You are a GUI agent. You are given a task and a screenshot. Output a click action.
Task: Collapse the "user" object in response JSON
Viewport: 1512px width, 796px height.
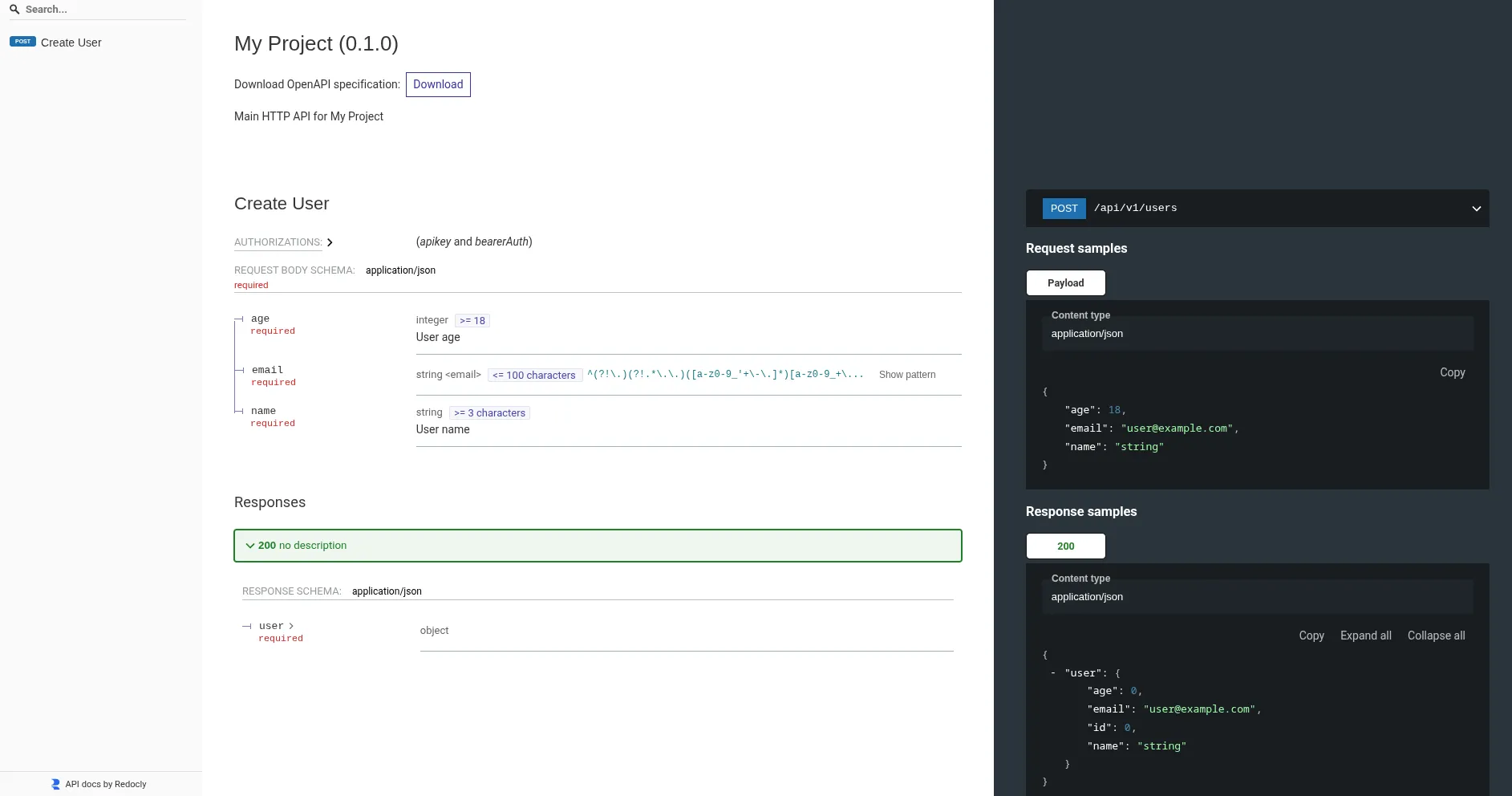1052,673
